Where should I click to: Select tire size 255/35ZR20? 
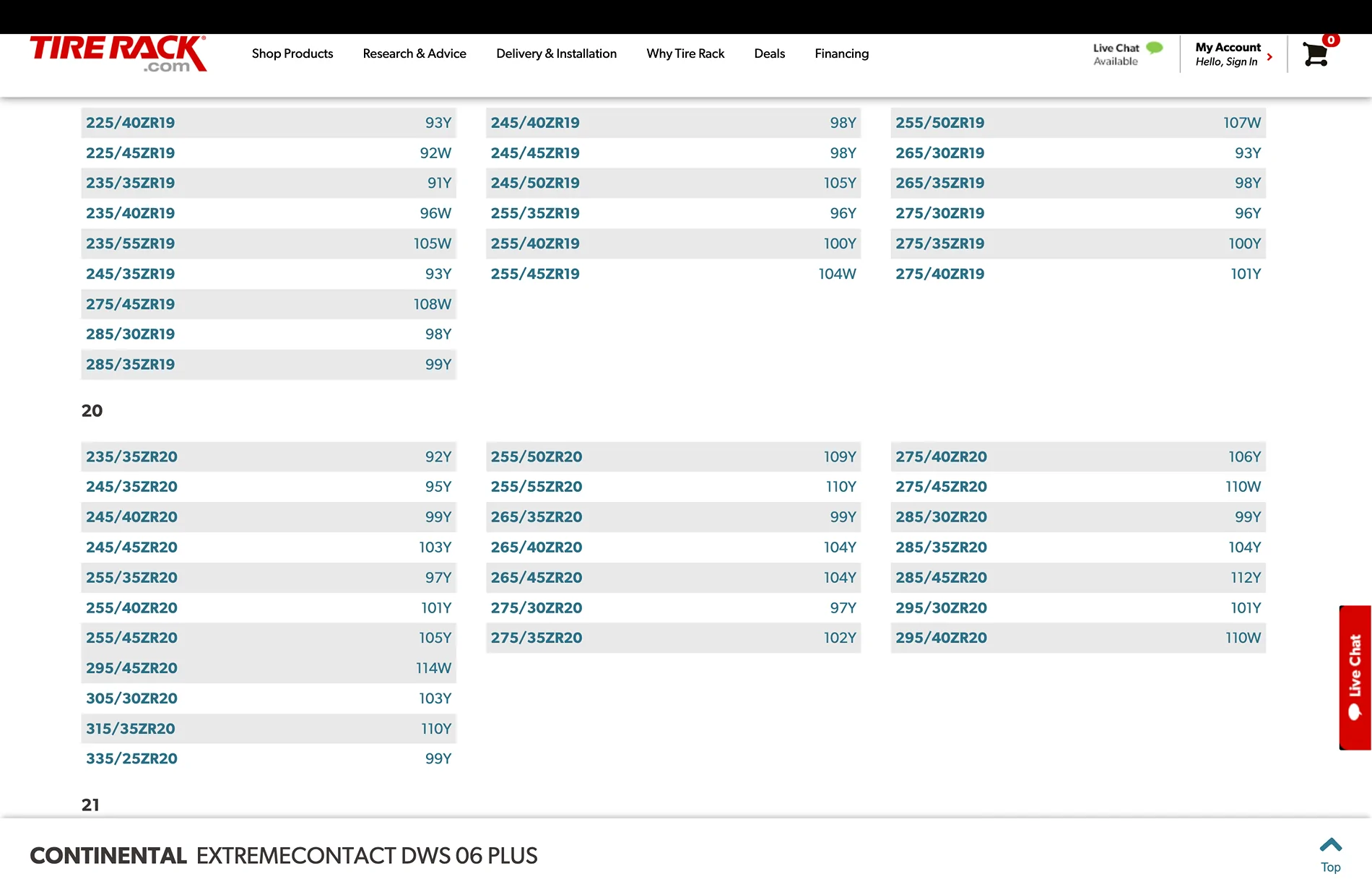(x=269, y=578)
